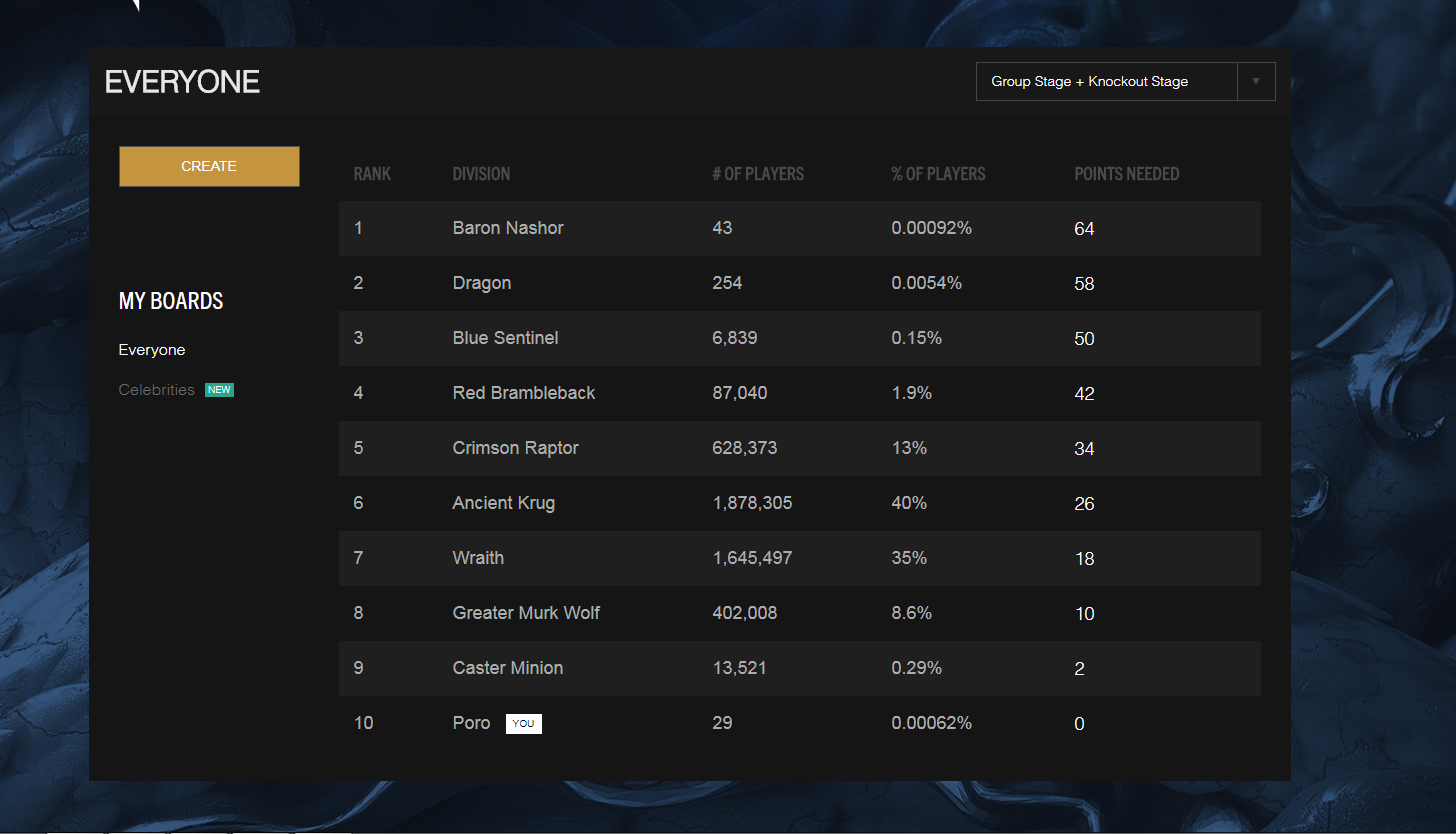Click the RANK column header
1456x834 pixels.
click(372, 174)
